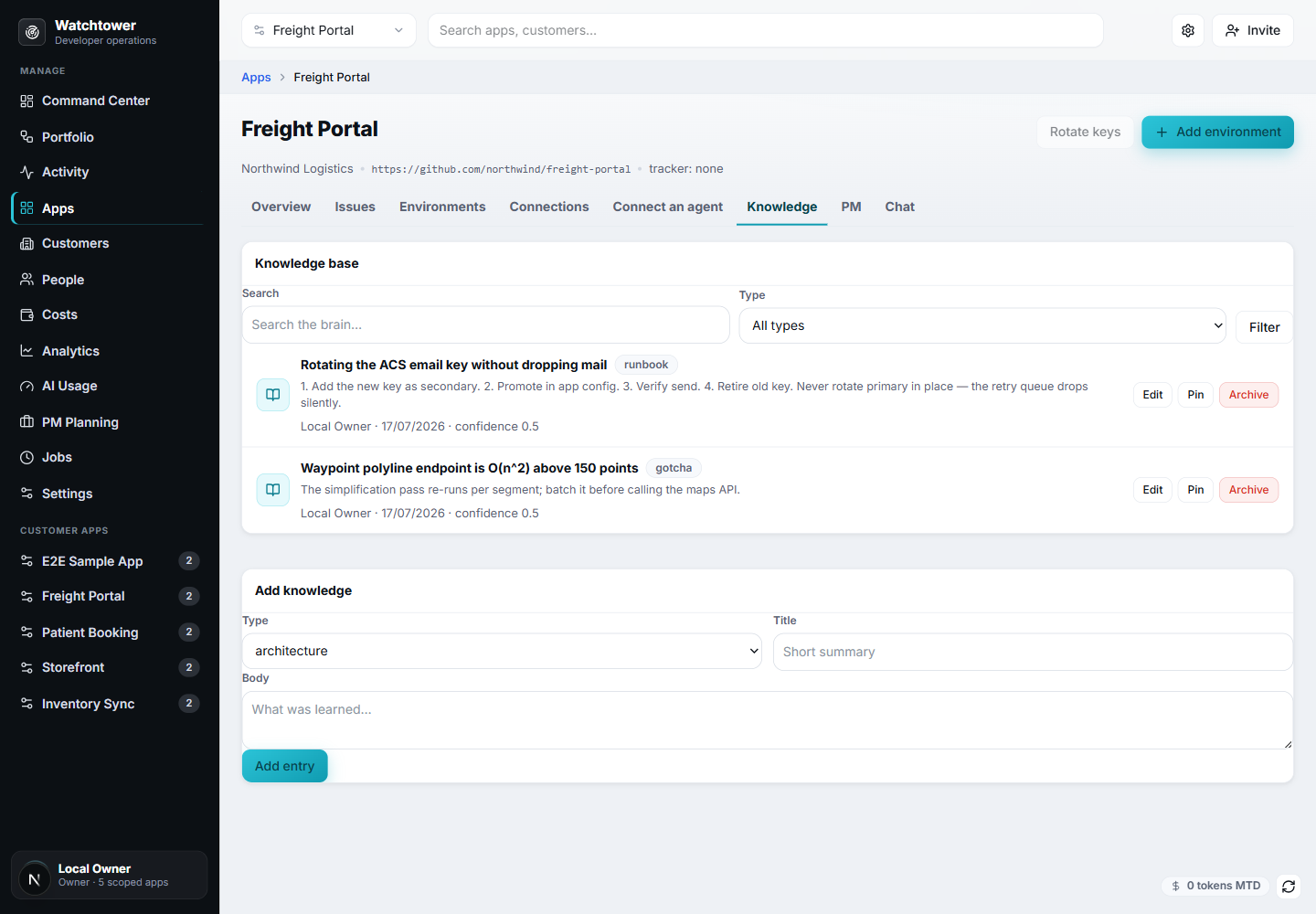Click the Local Owner avatar

pos(35,879)
